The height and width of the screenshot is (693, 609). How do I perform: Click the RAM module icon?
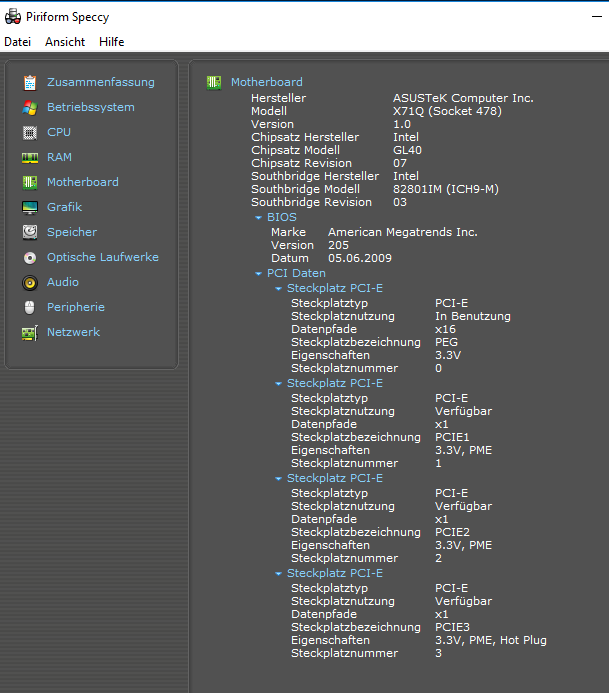[30, 157]
